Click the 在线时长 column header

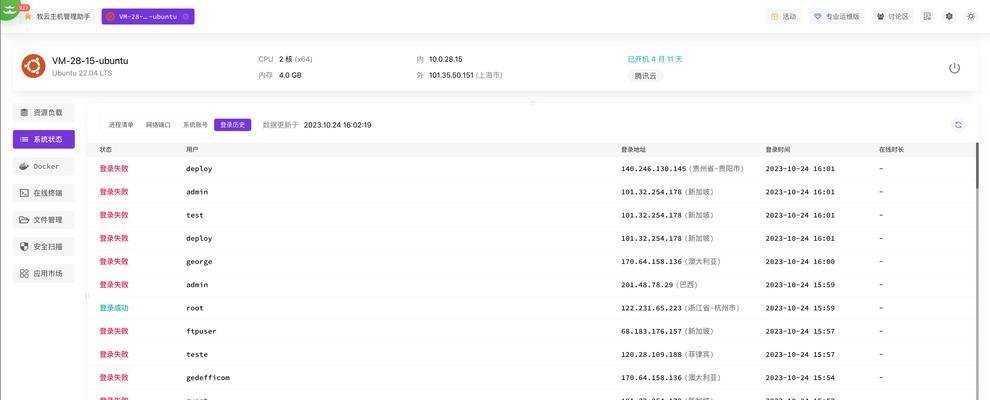pos(891,150)
